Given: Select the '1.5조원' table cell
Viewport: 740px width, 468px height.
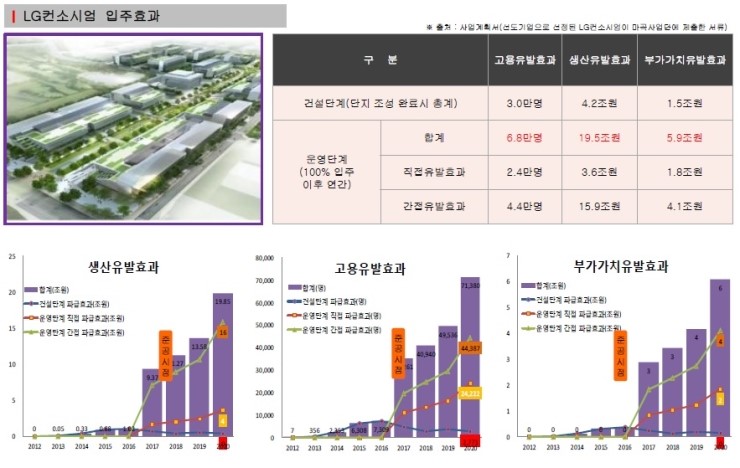Looking at the screenshot, I should point(685,103).
